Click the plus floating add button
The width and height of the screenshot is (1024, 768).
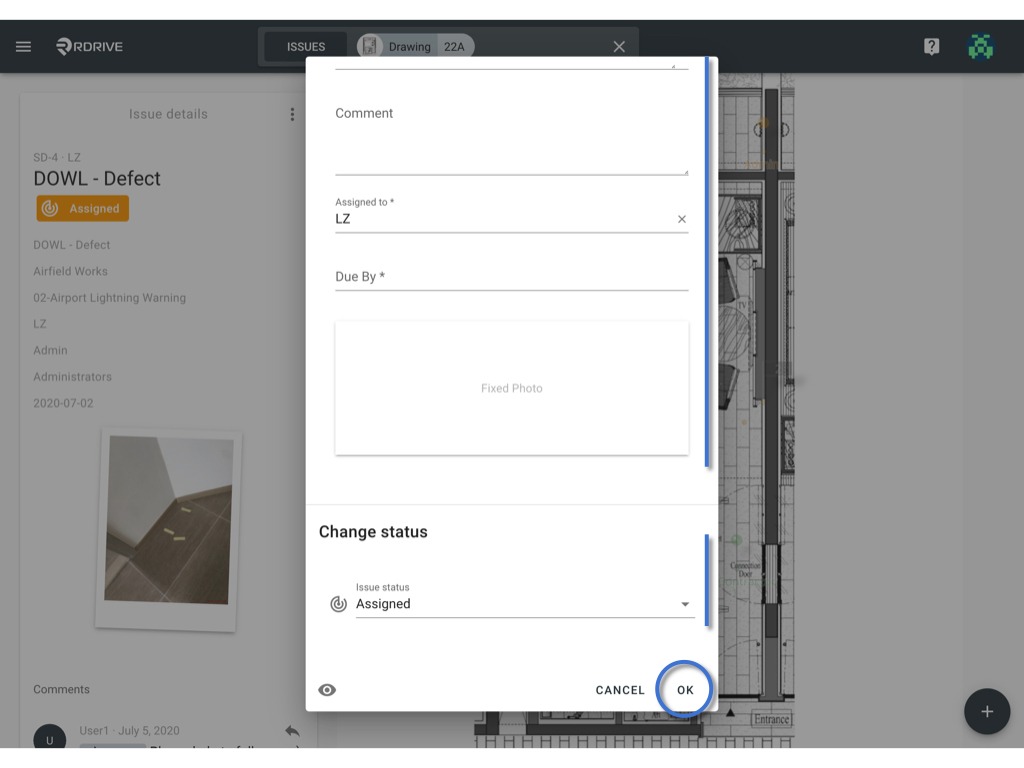(987, 711)
